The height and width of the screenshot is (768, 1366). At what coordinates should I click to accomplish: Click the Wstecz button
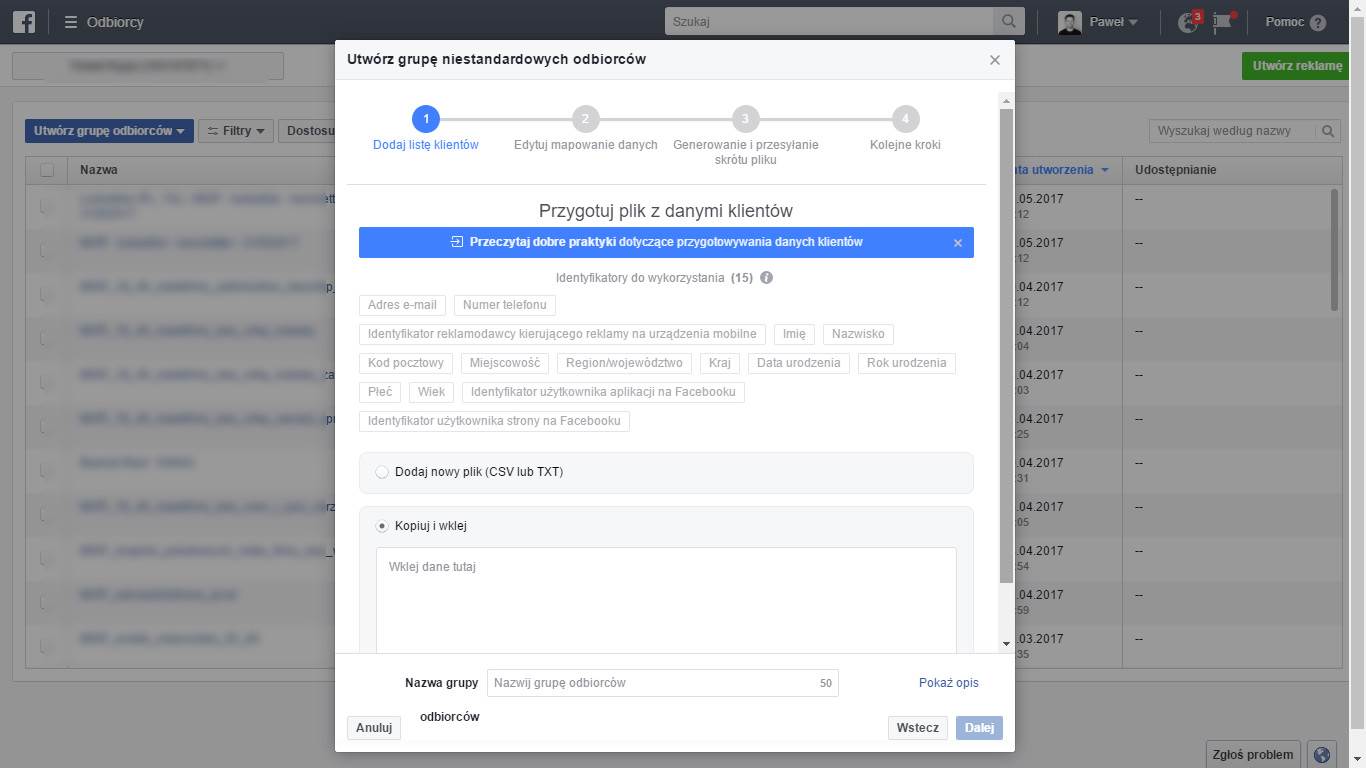click(x=917, y=728)
